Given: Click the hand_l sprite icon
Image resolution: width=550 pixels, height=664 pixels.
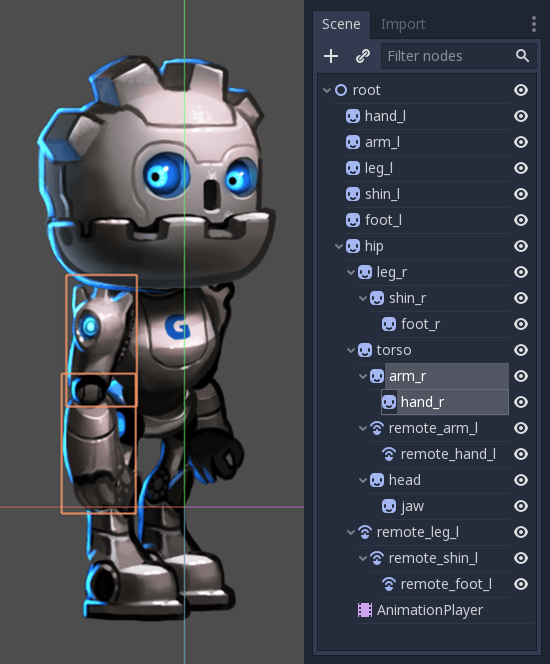Looking at the screenshot, I should pos(353,116).
